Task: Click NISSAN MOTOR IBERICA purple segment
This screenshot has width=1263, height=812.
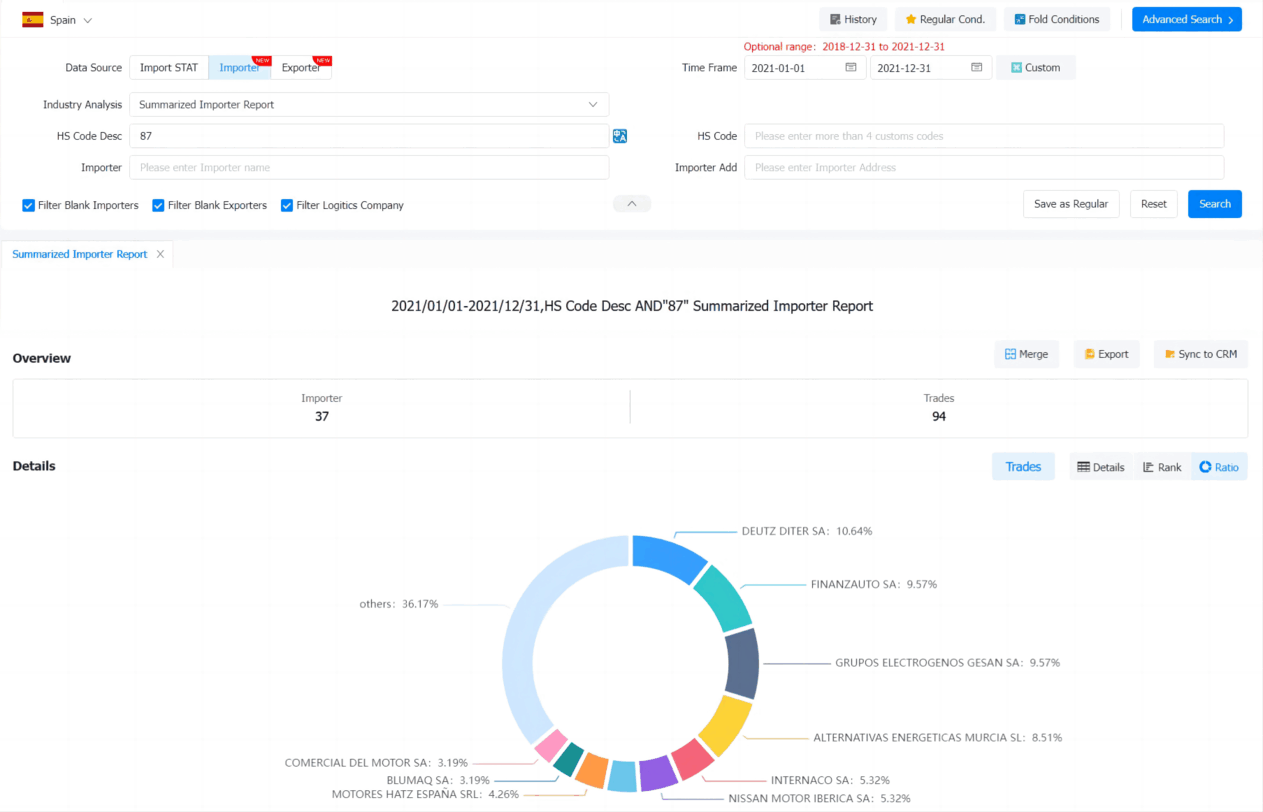Action: point(658,774)
